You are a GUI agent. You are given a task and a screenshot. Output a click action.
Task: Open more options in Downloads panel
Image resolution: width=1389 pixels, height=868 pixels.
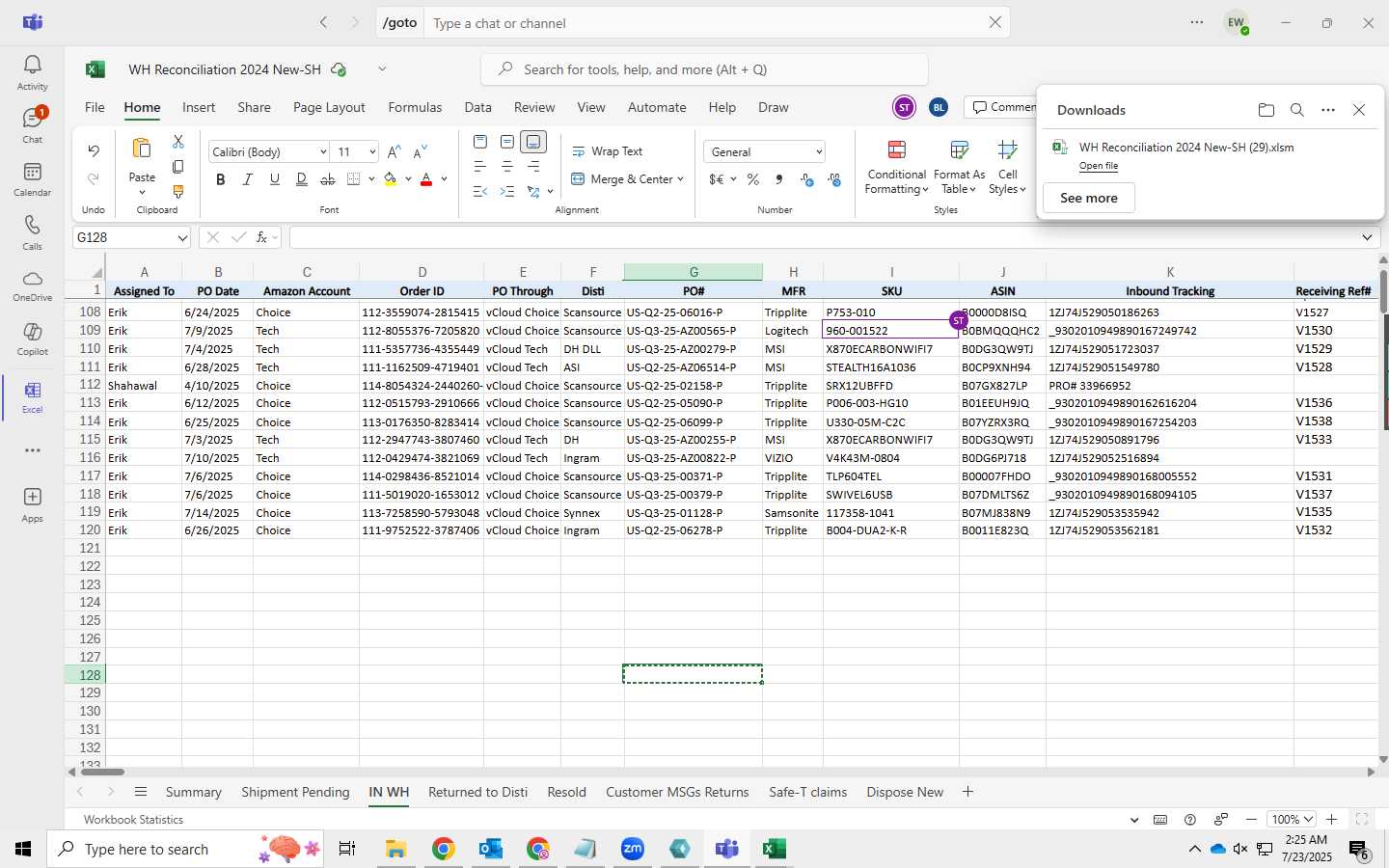point(1328,110)
